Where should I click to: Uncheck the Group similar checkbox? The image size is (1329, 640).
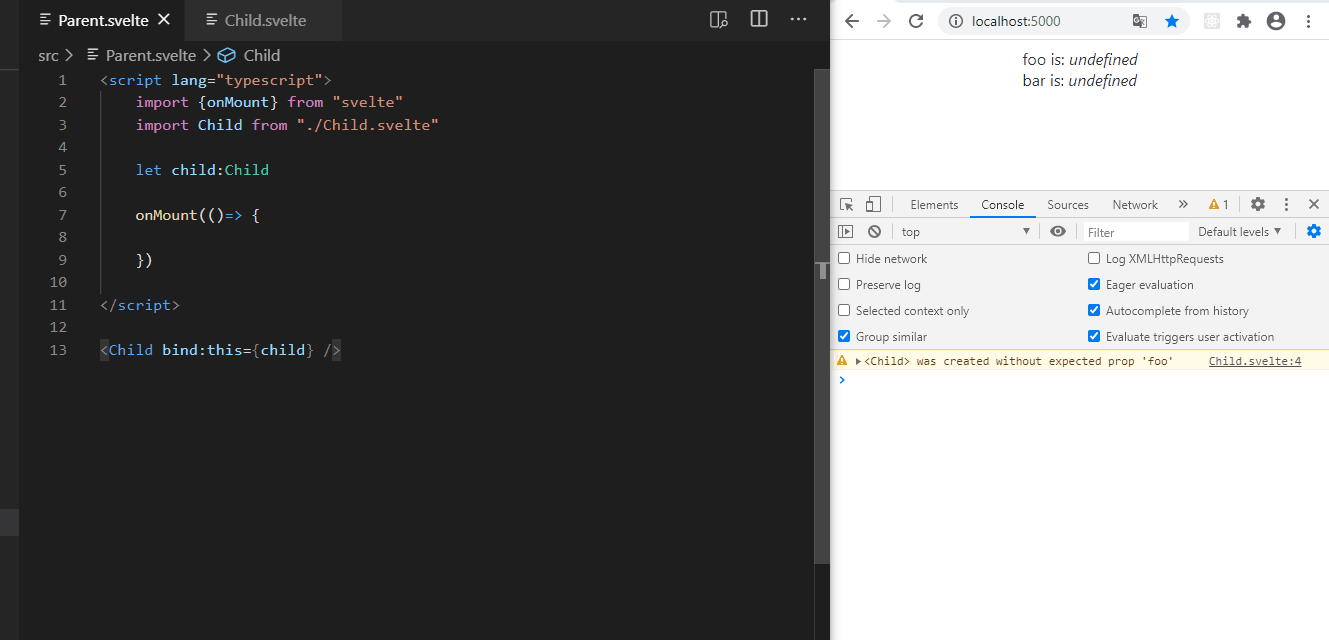844,336
